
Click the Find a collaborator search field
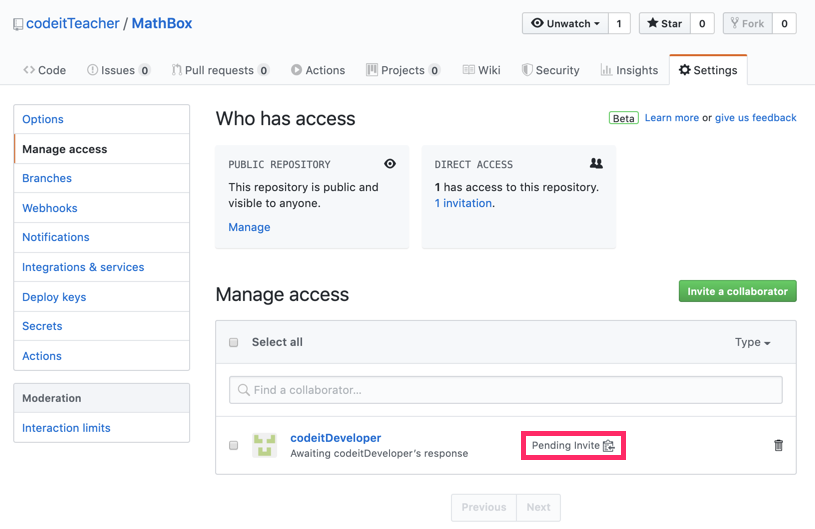pos(506,390)
